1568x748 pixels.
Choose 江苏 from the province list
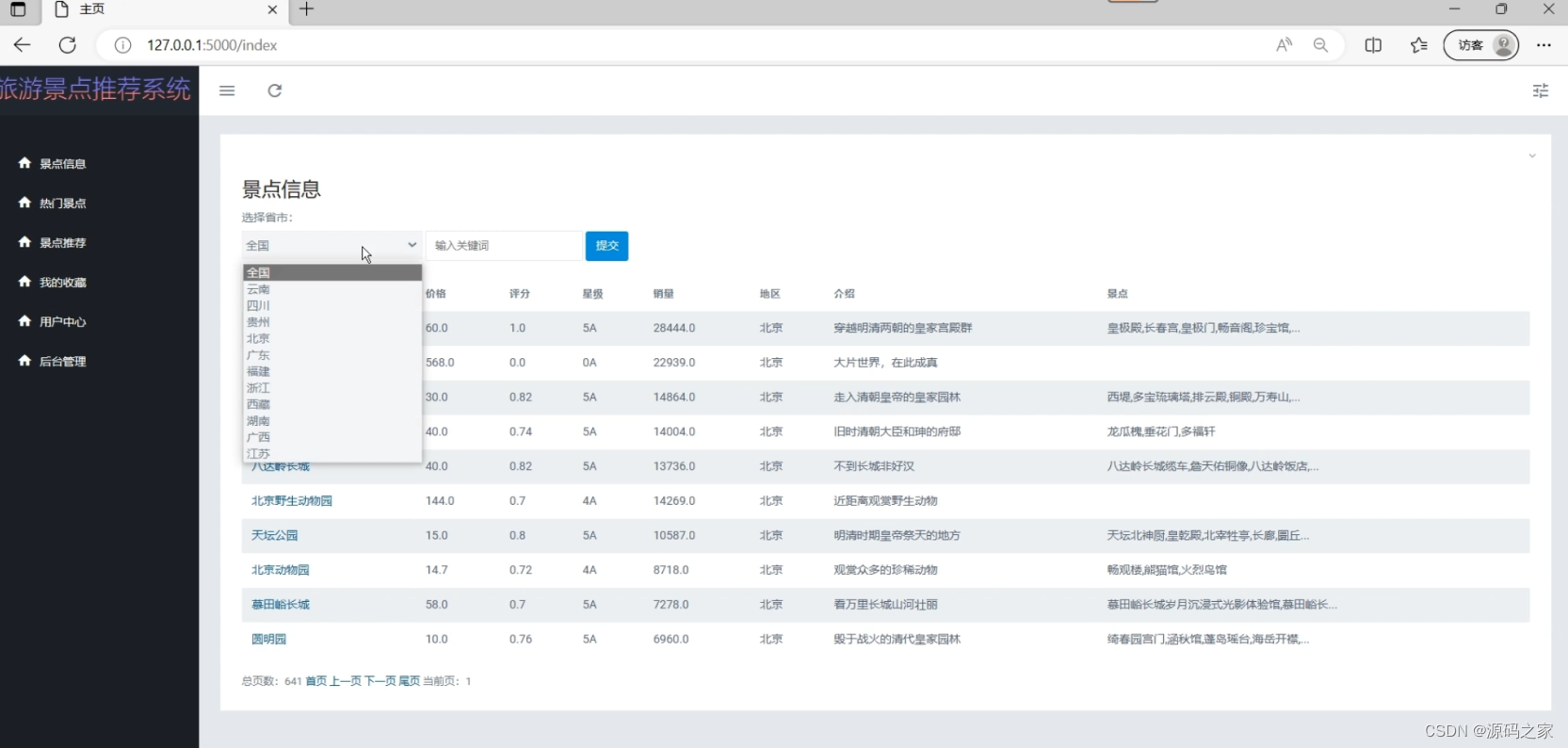(x=331, y=453)
